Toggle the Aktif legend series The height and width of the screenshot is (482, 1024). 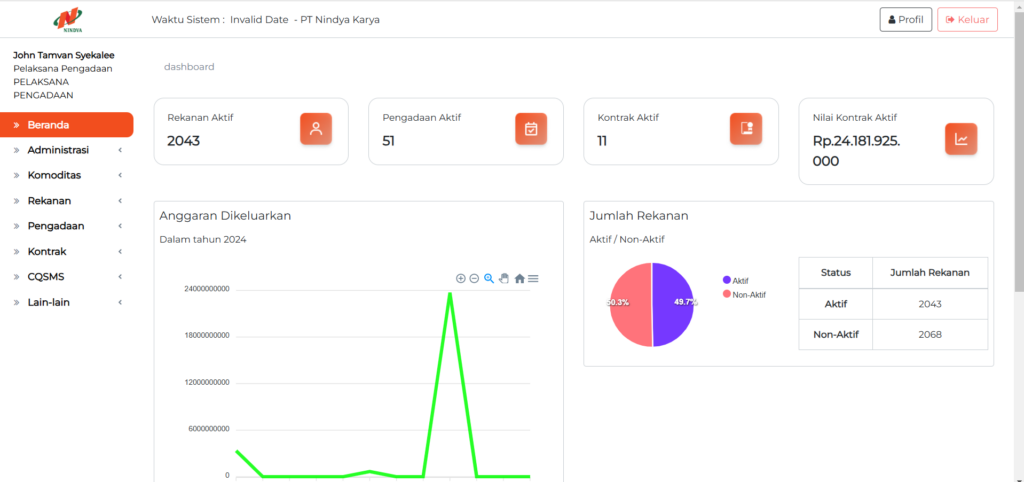point(739,281)
